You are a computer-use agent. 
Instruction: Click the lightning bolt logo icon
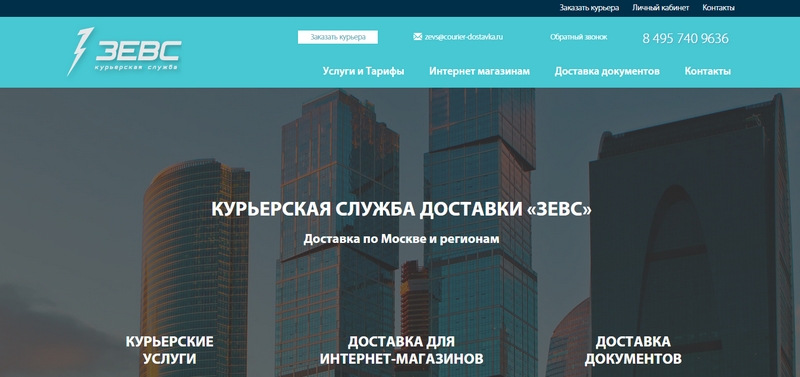pyautogui.click(x=80, y=52)
